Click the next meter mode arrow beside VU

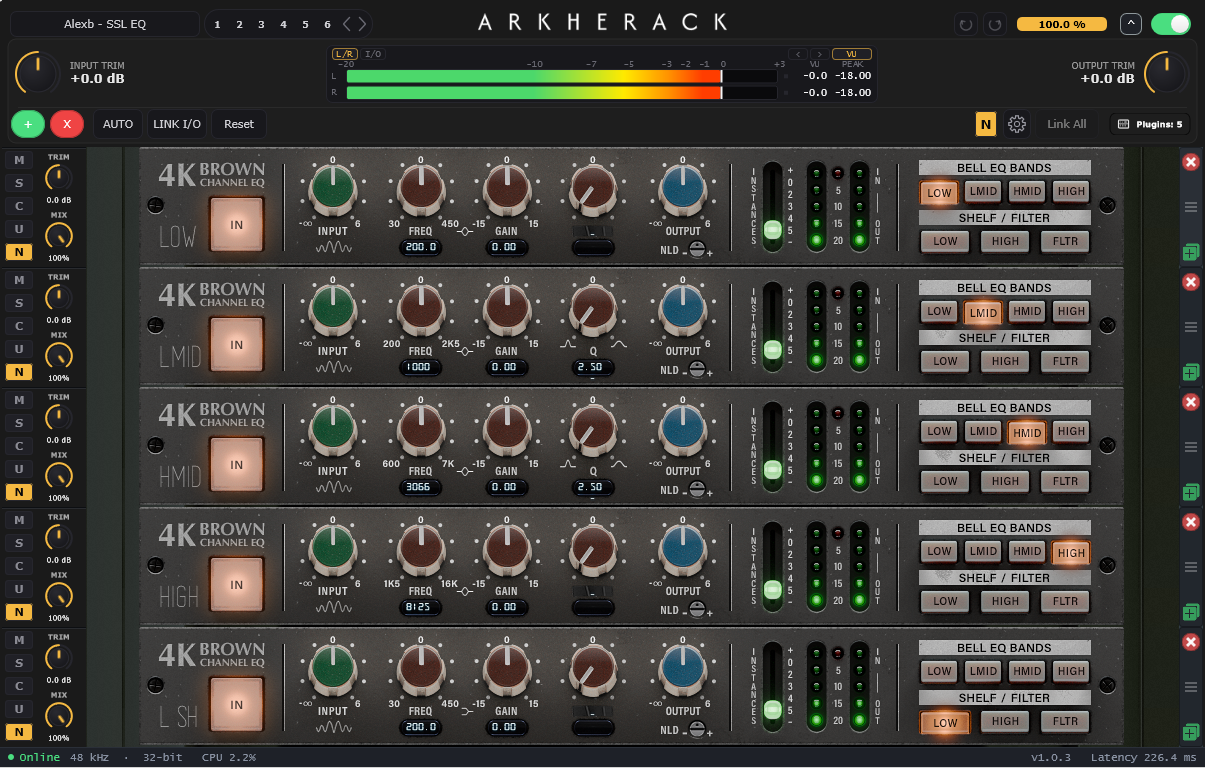point(818,54)
